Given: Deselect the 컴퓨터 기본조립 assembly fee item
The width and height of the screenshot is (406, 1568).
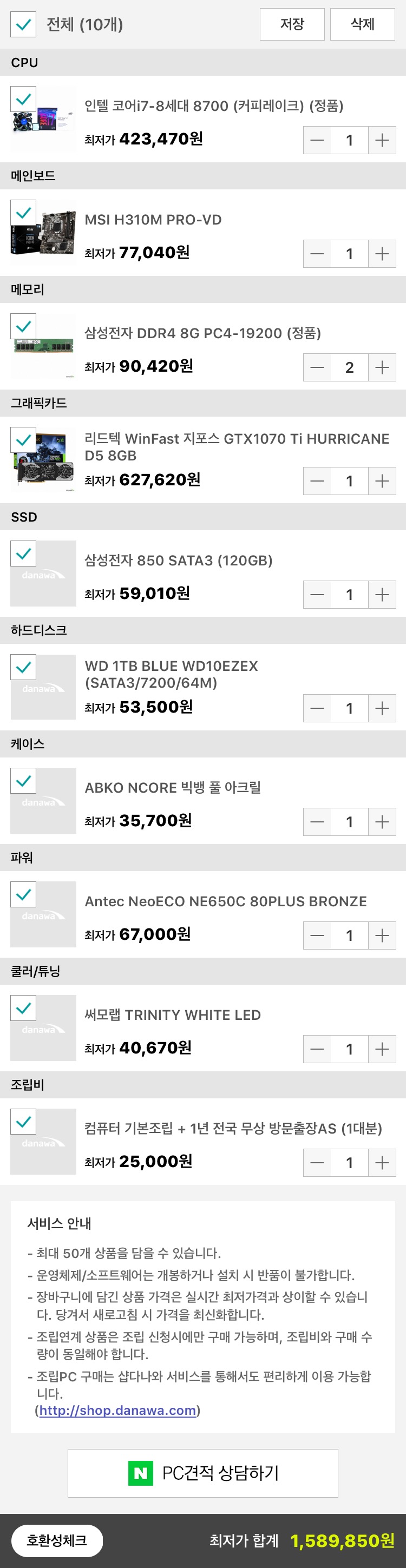Looking at the screenshot, I should (x=23, y=1121).
